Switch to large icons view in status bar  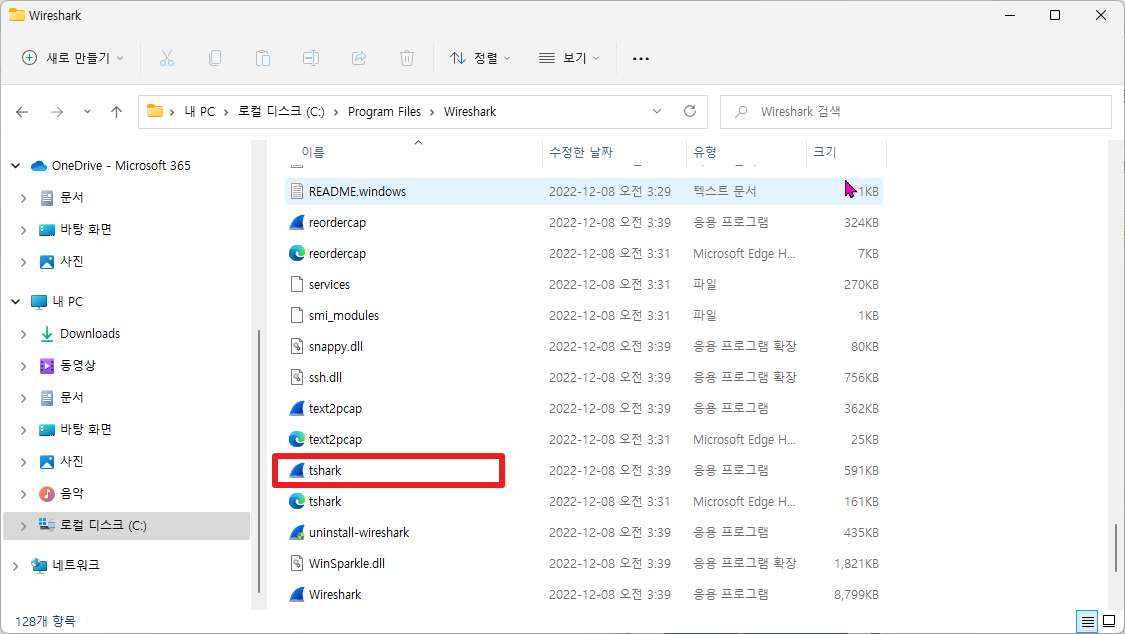pyautogui.click(x=1109, y=621)
